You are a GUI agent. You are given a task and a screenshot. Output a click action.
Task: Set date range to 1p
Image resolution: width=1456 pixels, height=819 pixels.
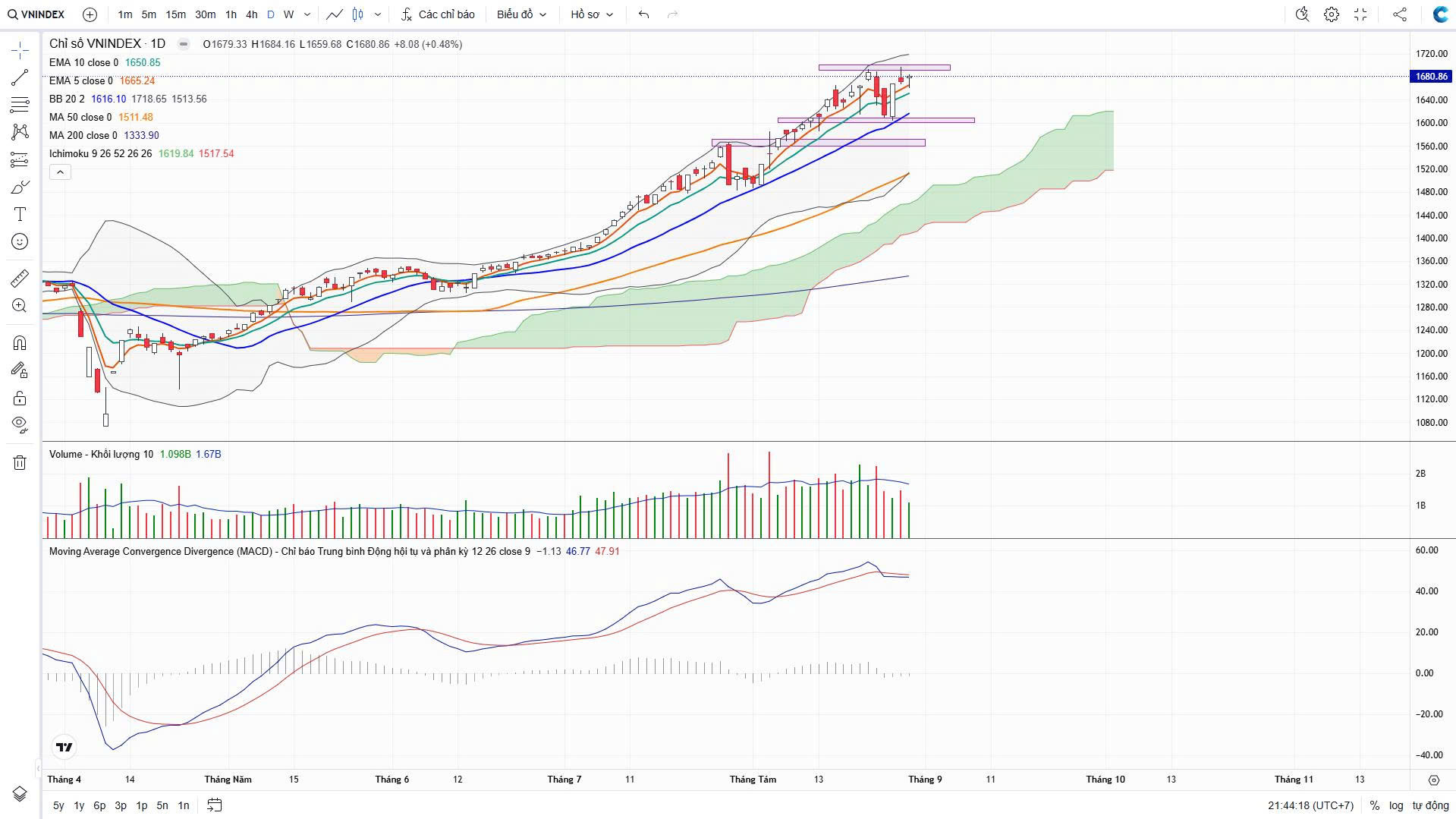pyautogui.click(x=141, y=805)
